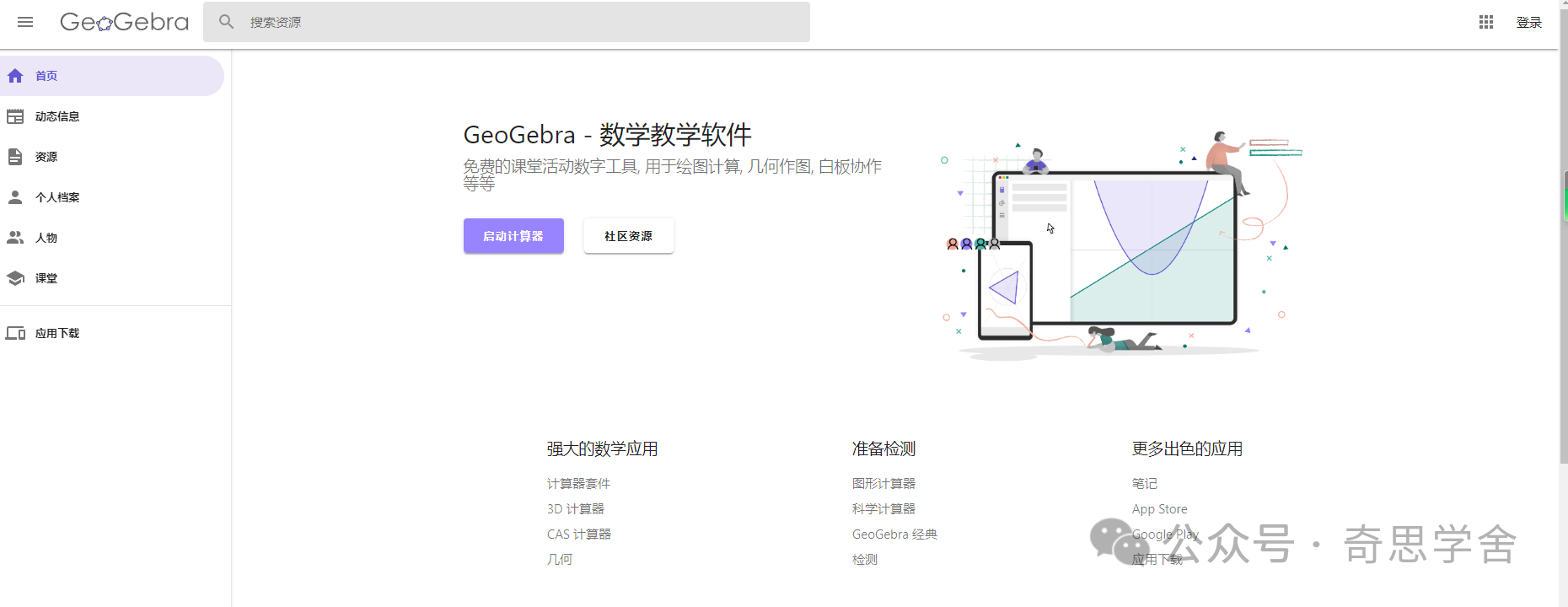Click the GeoGebra logo
Screen dimensions: 1568x607
point(124,22)
